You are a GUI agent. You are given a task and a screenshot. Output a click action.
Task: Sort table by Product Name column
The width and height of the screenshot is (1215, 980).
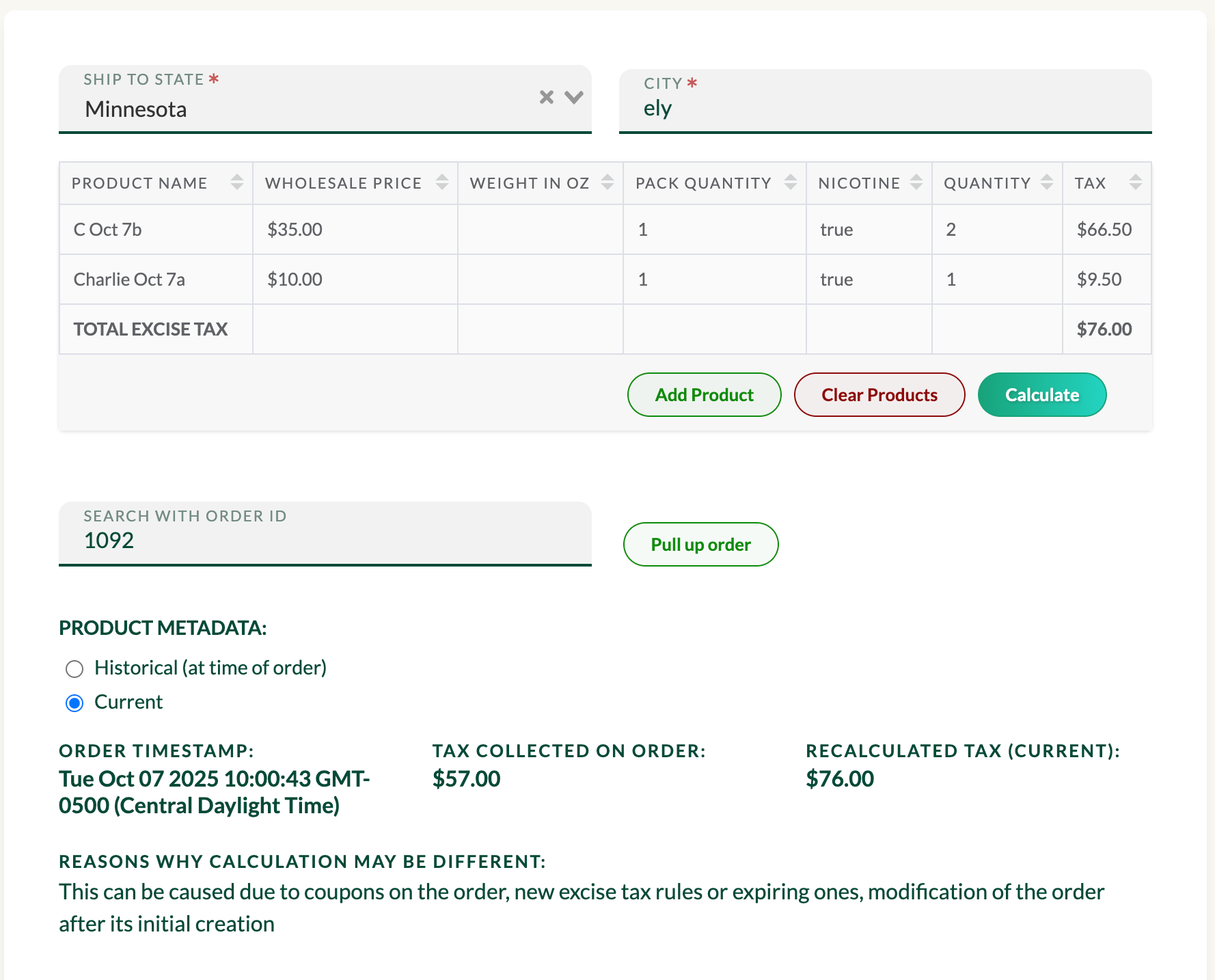236,182
